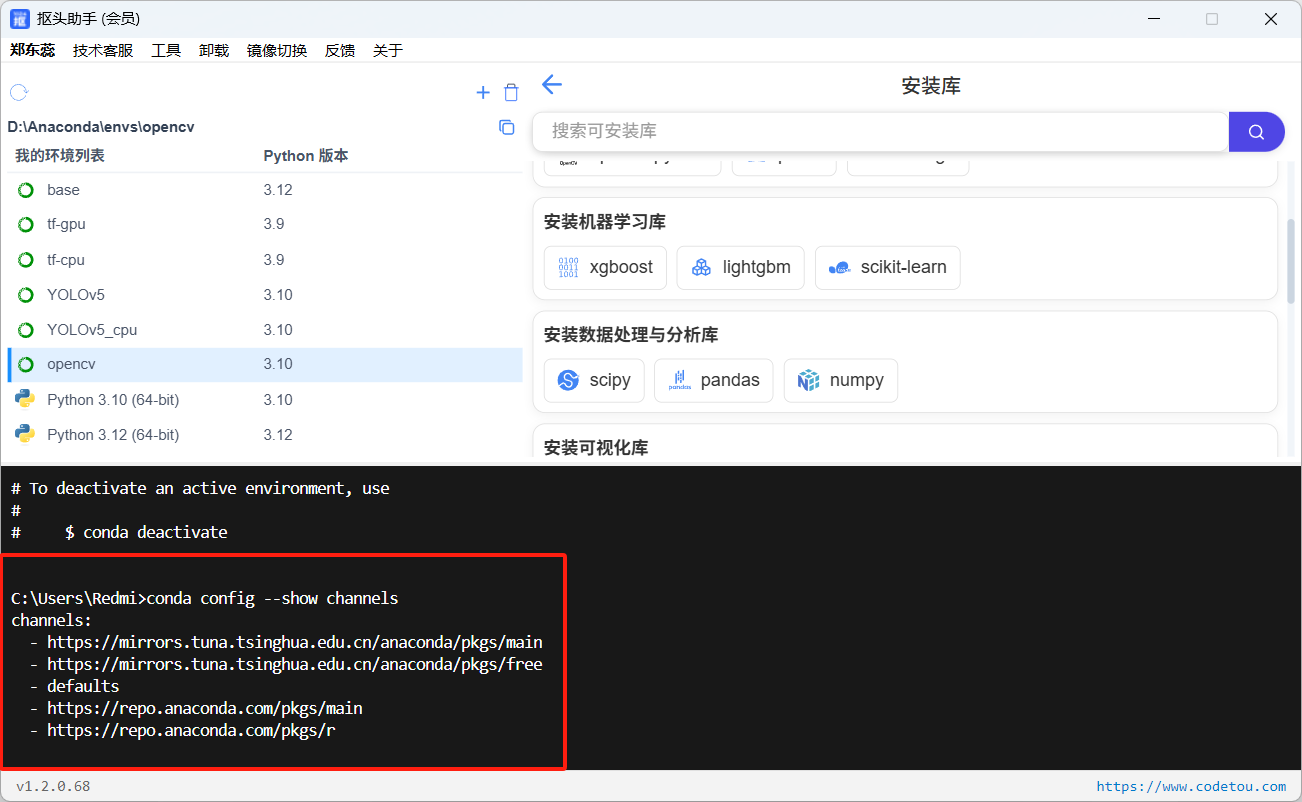Close the 抠头助手 window
The height and width of the screenshot is (802, 1302).
pyautogui.click(x=1271, y=19)
